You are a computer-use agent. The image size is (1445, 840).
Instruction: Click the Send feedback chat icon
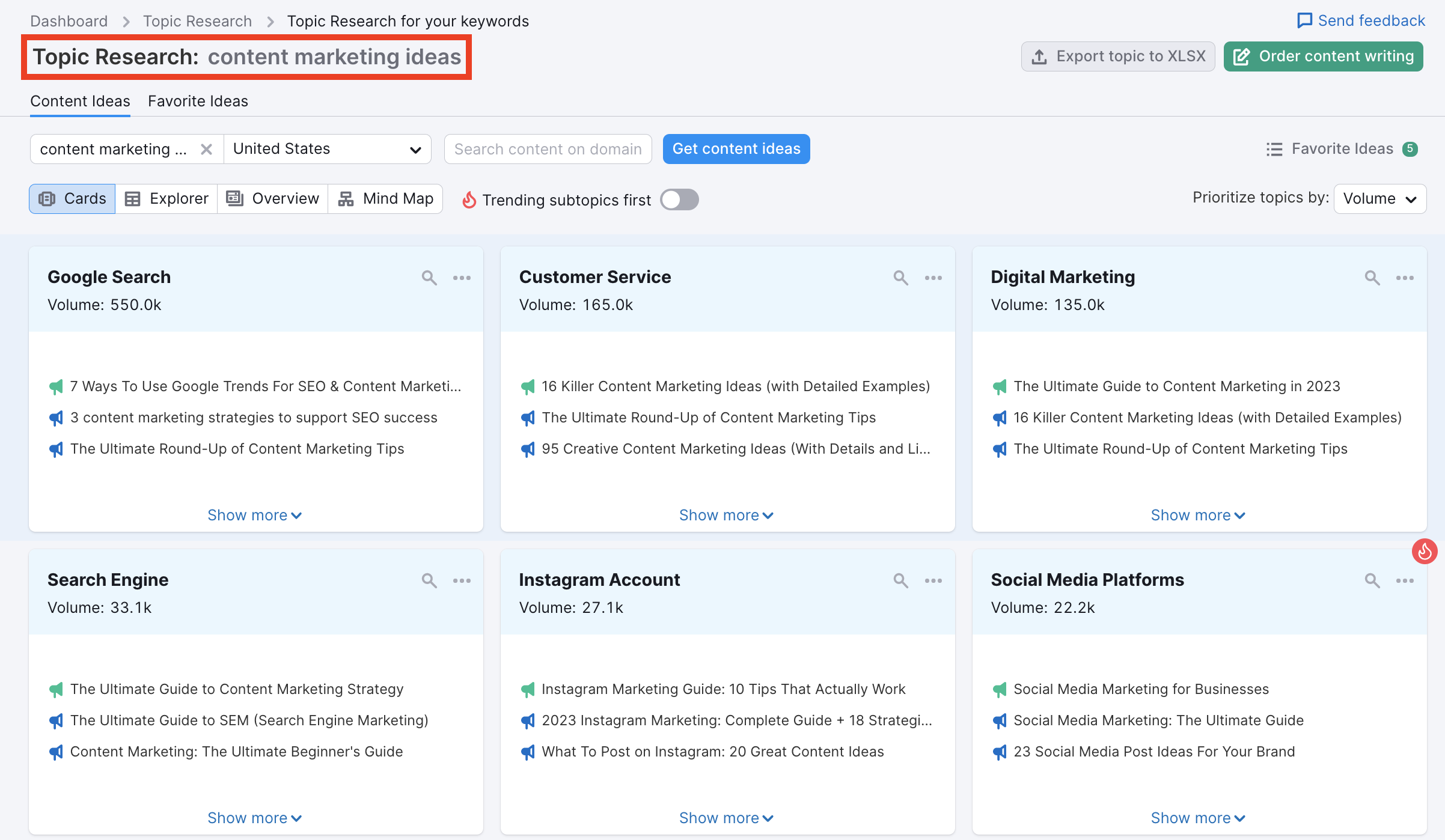1304,21
